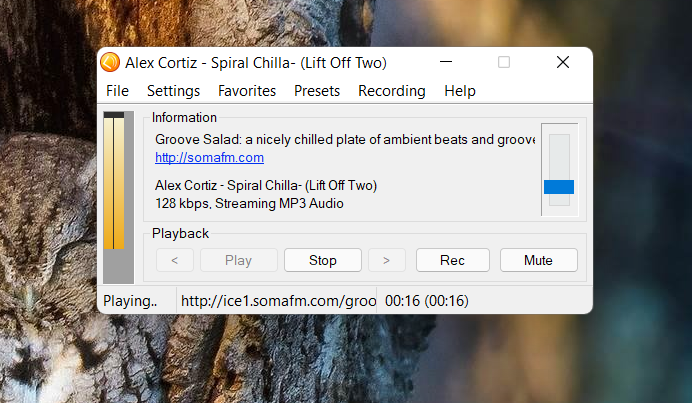
Task: Open the Presets menu
Action: [317, 91]
